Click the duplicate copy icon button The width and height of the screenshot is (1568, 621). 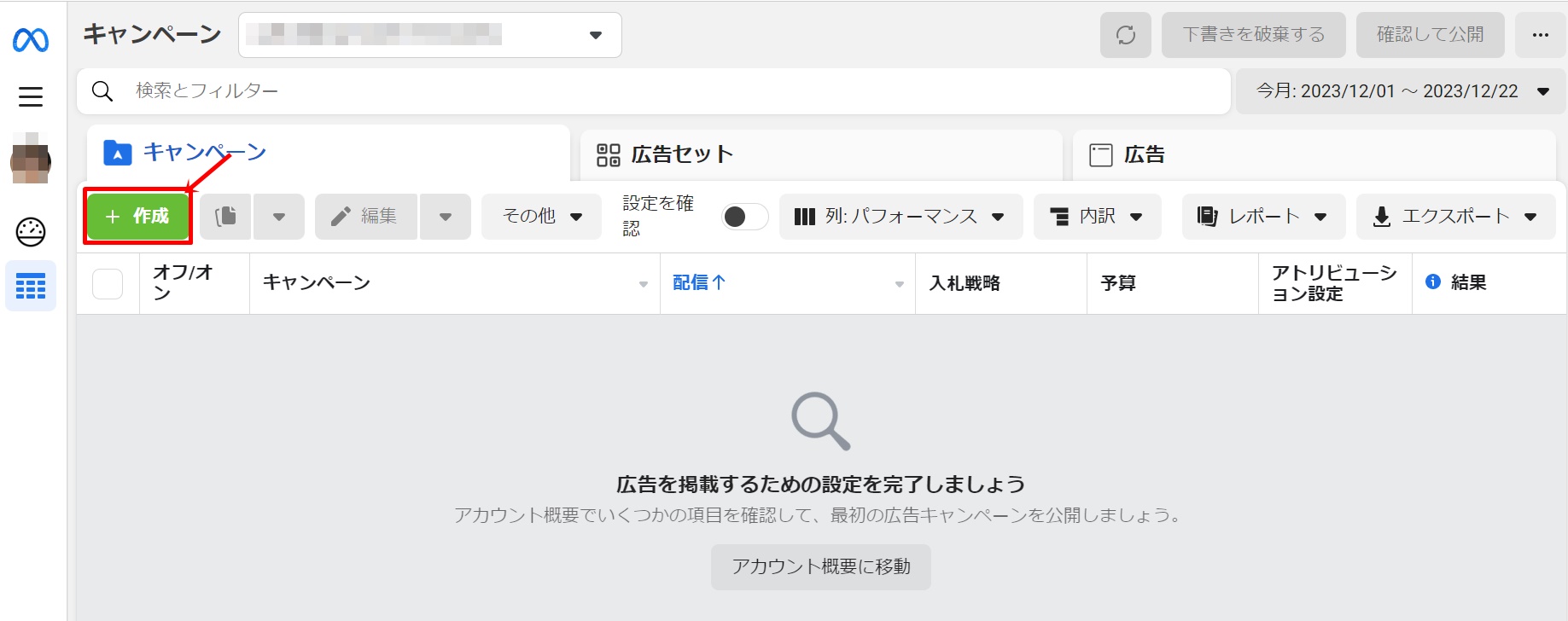pos(226,217)
